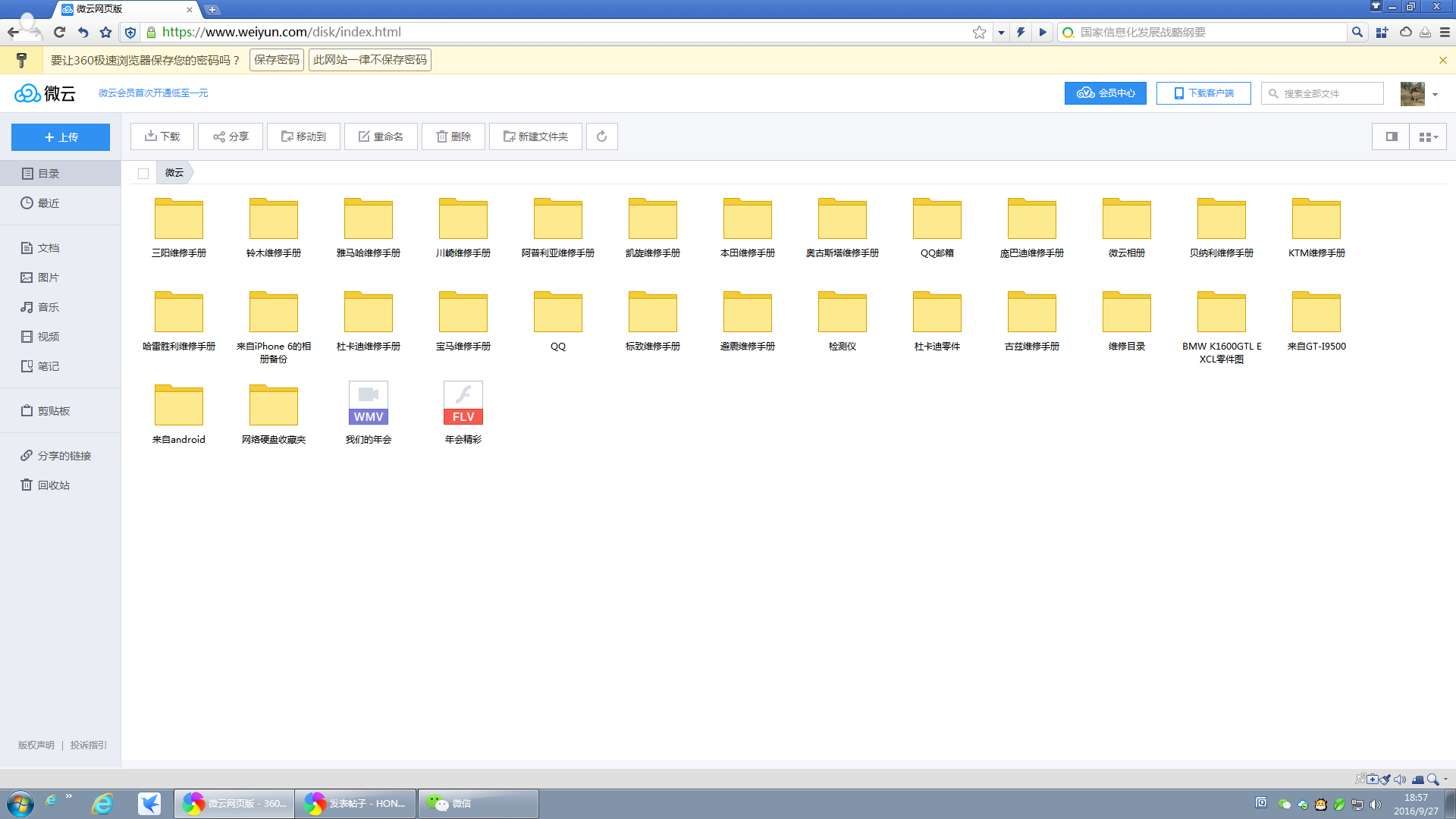1456x819 pixels.
Task: Click the 下载 download toolbar button
Action: 162,136
